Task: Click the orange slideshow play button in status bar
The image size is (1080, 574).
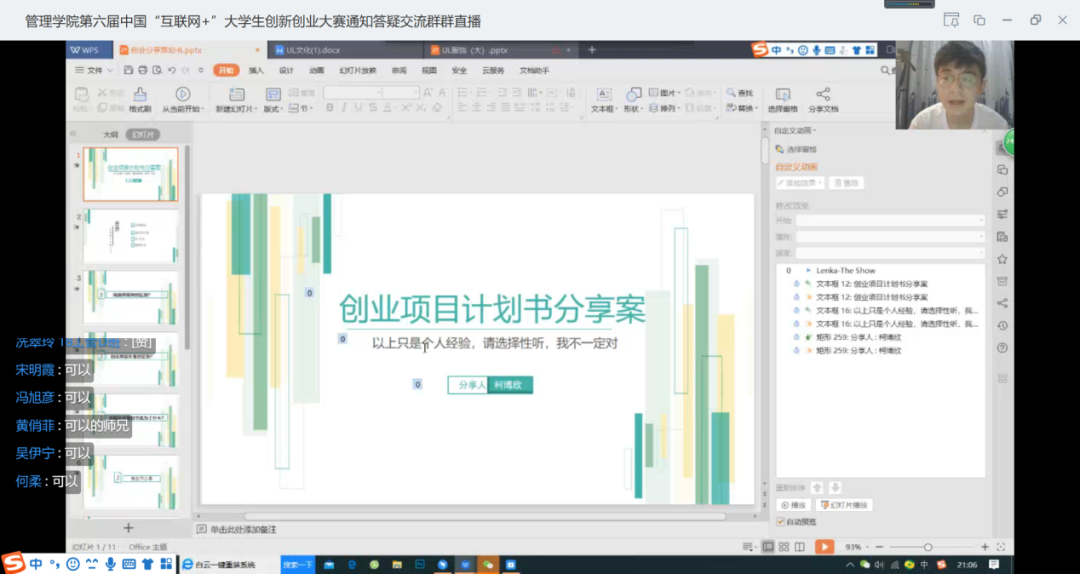Action: coord(823,546)
